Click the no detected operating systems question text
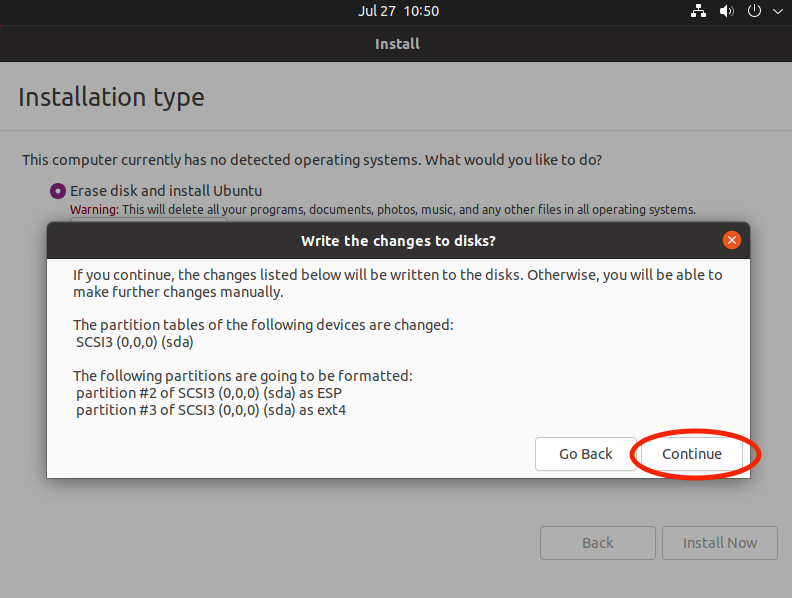Screen dimensions: 792x598 point(312,160)
